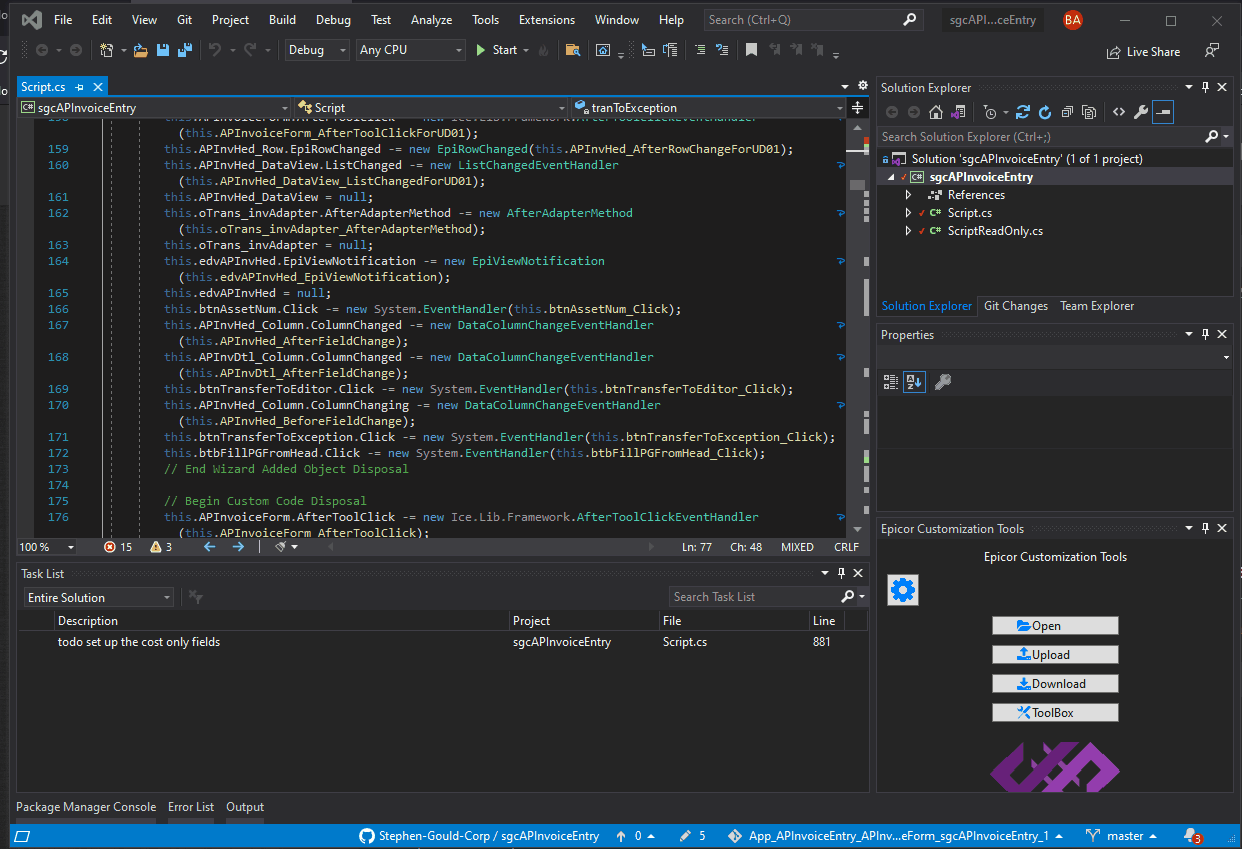The width and height of the screenshot is (1242, 849).
Task: Toggle Preview Selected Items in Solution Explorer
Action: coord(1163,112)
